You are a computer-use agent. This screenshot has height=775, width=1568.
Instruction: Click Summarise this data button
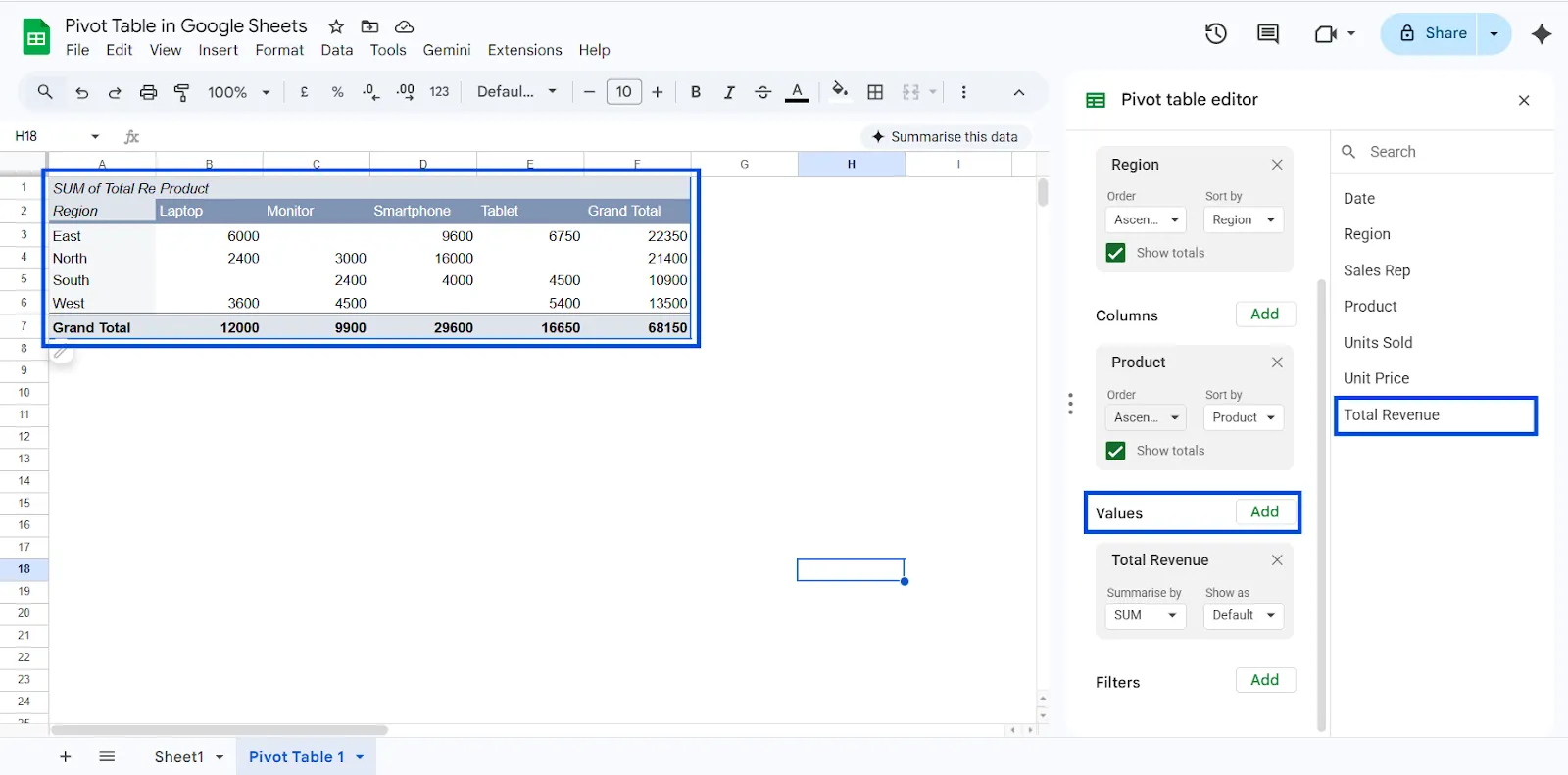946,137
